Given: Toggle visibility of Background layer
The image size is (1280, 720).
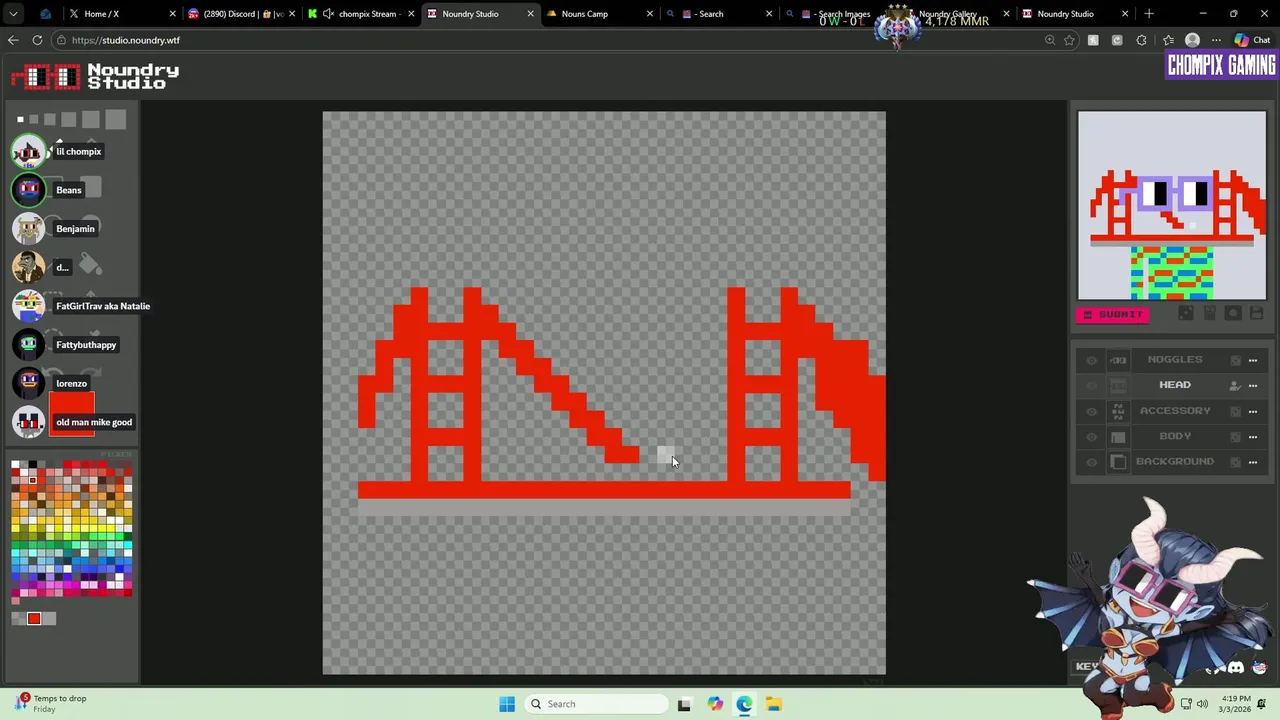Looking at the screenshot, I should point(1092,462).
